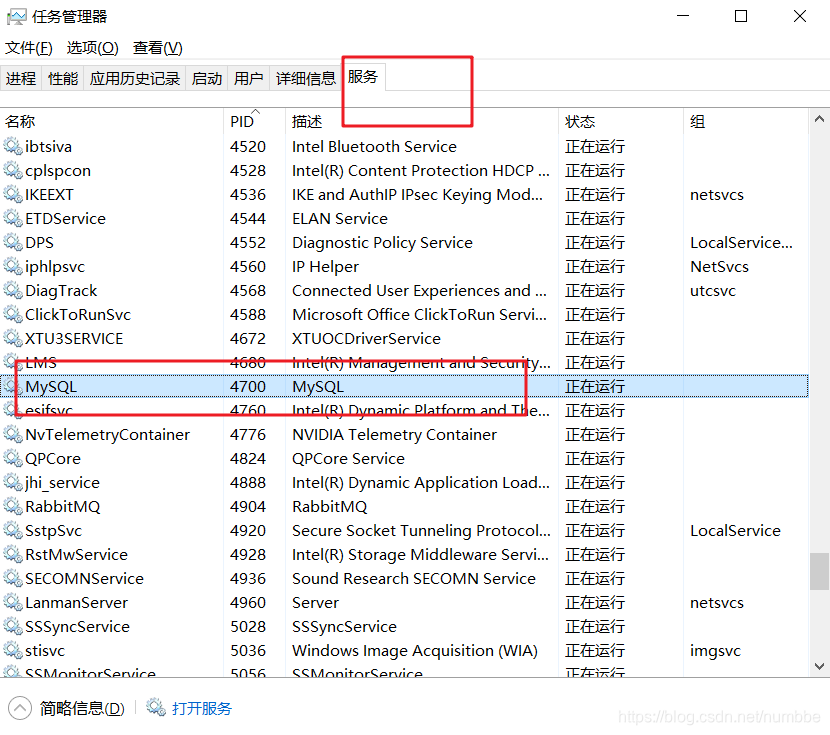Click the NetSvcs group cell for iphlpsvc

pyautogui.click(x=719, y=266)
